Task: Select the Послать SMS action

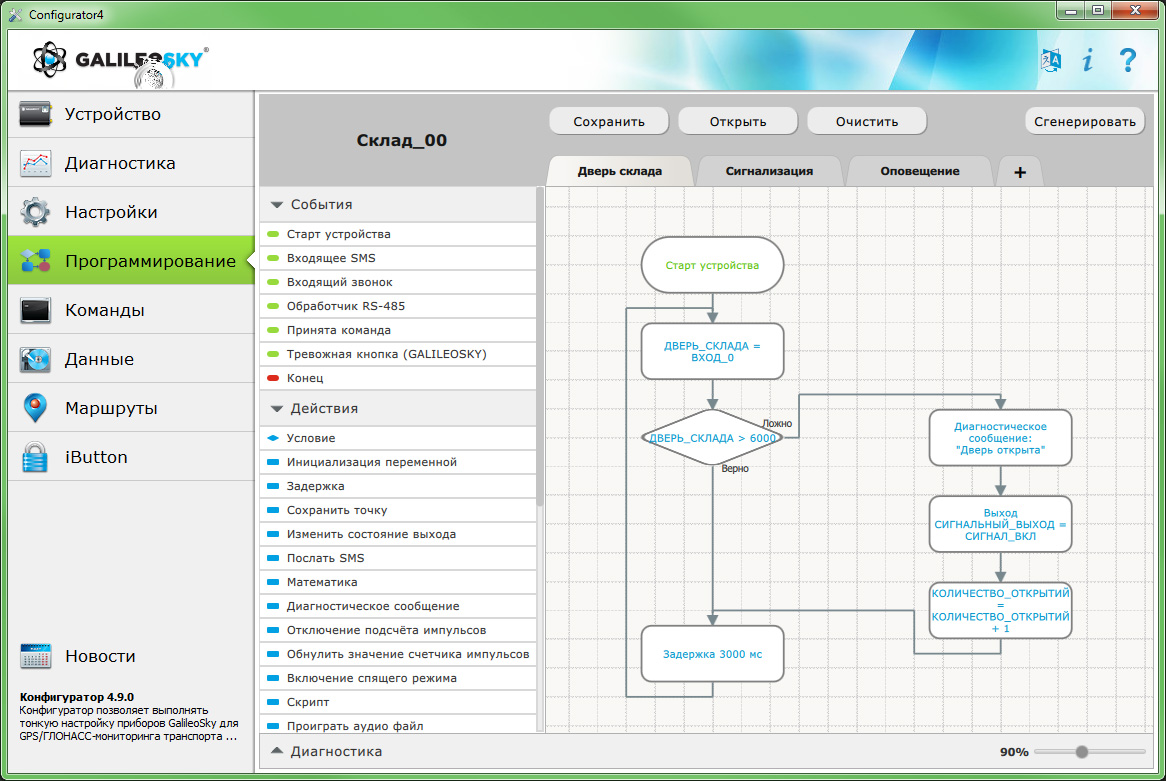Action: [398, 558]
